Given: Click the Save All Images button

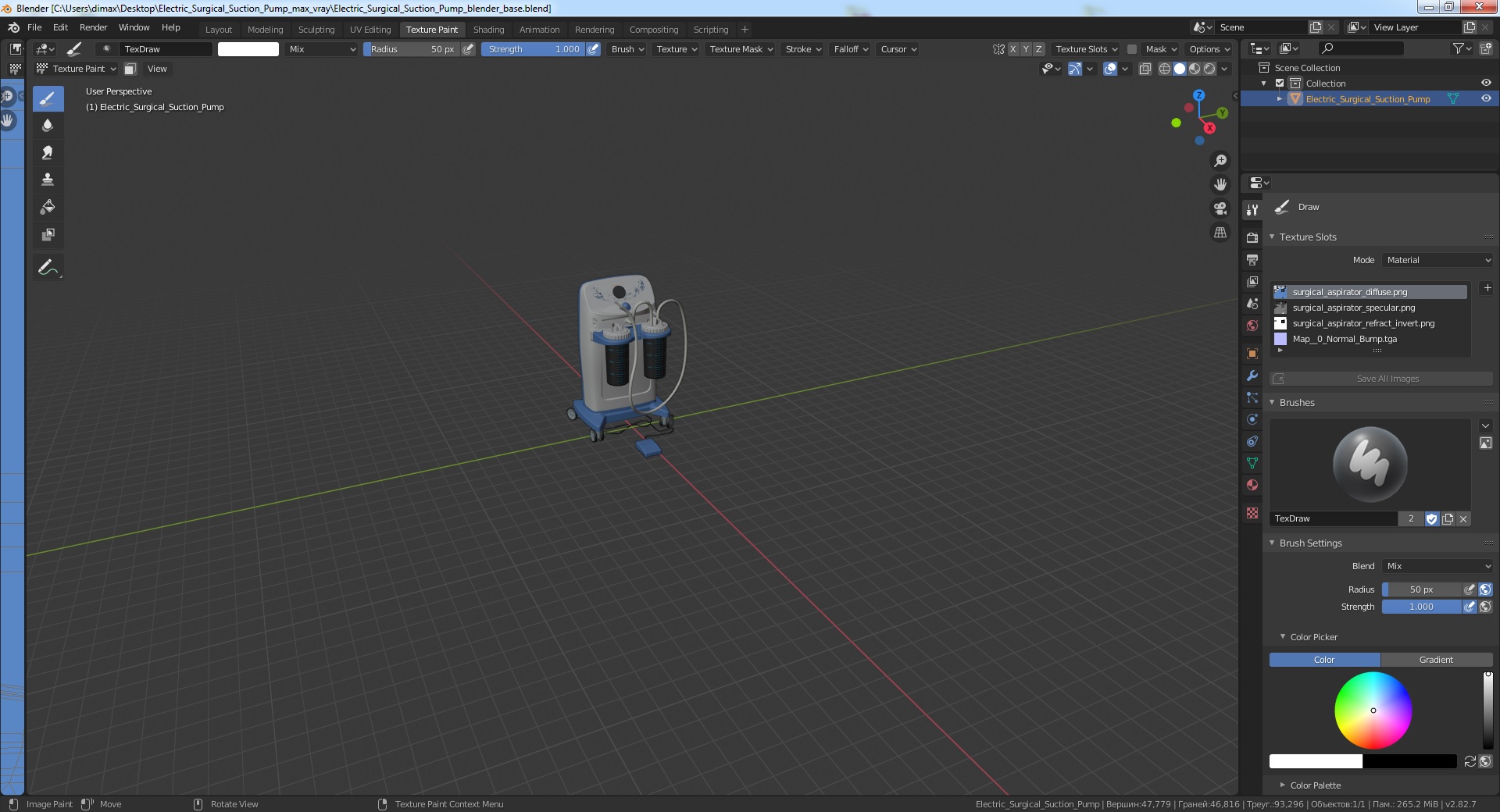Looking at the screenshot, I should pyautogui.click(x=1381, y=379).
